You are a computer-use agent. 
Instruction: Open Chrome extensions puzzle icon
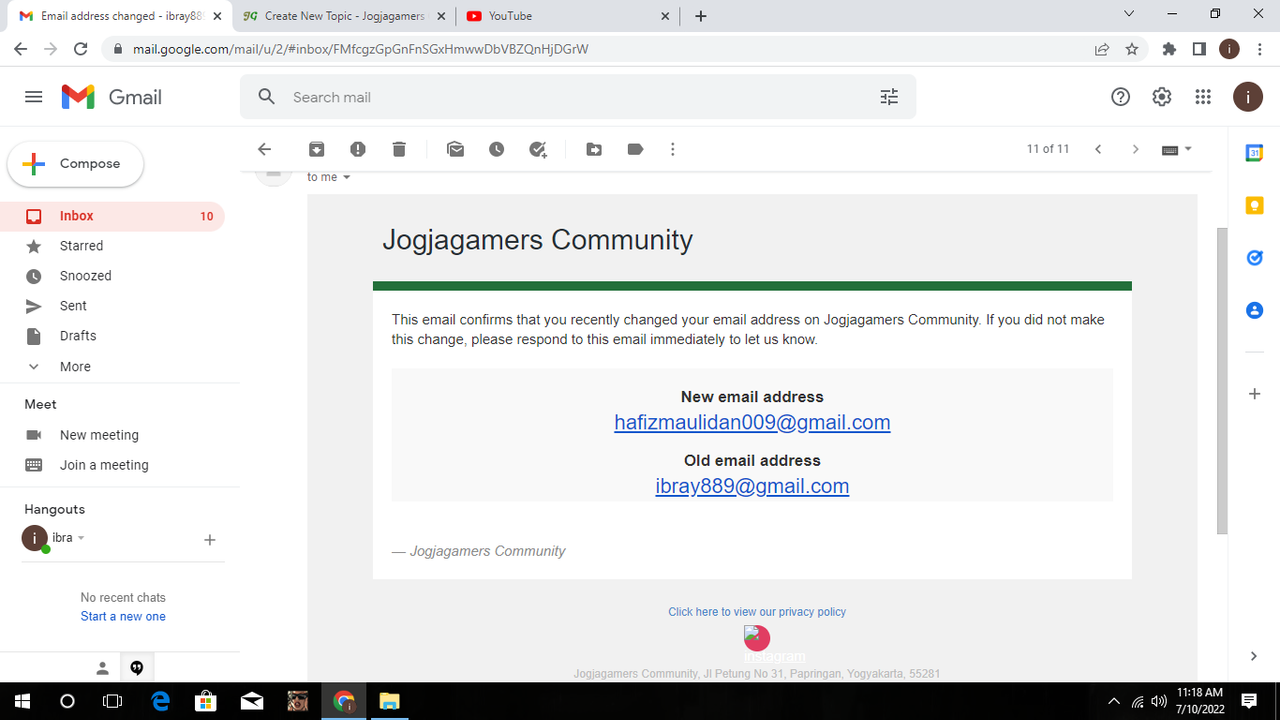point(1169,49)
